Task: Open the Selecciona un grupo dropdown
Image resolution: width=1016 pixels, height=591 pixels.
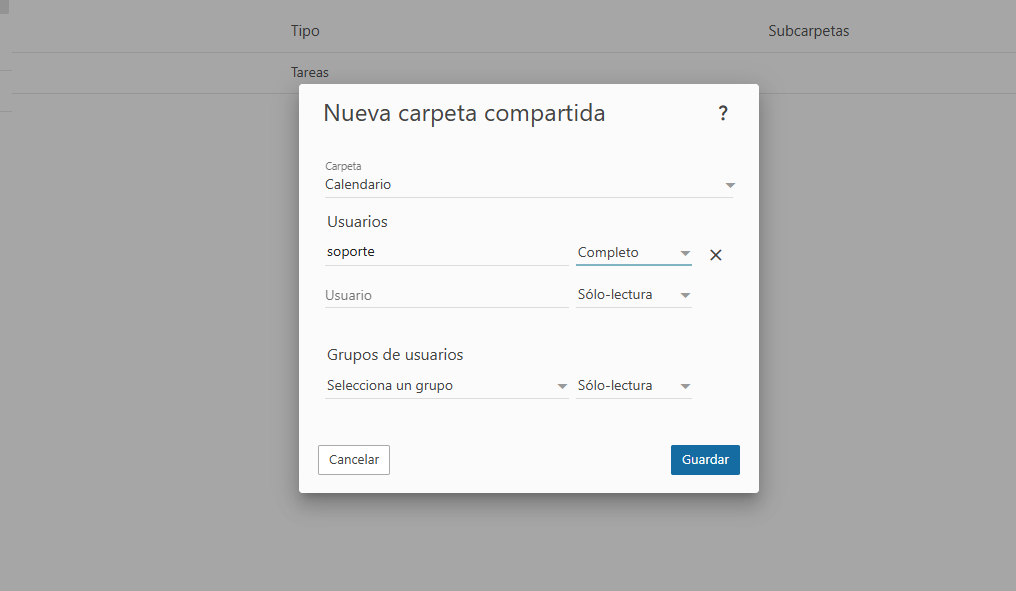Action: coord(446,386)
